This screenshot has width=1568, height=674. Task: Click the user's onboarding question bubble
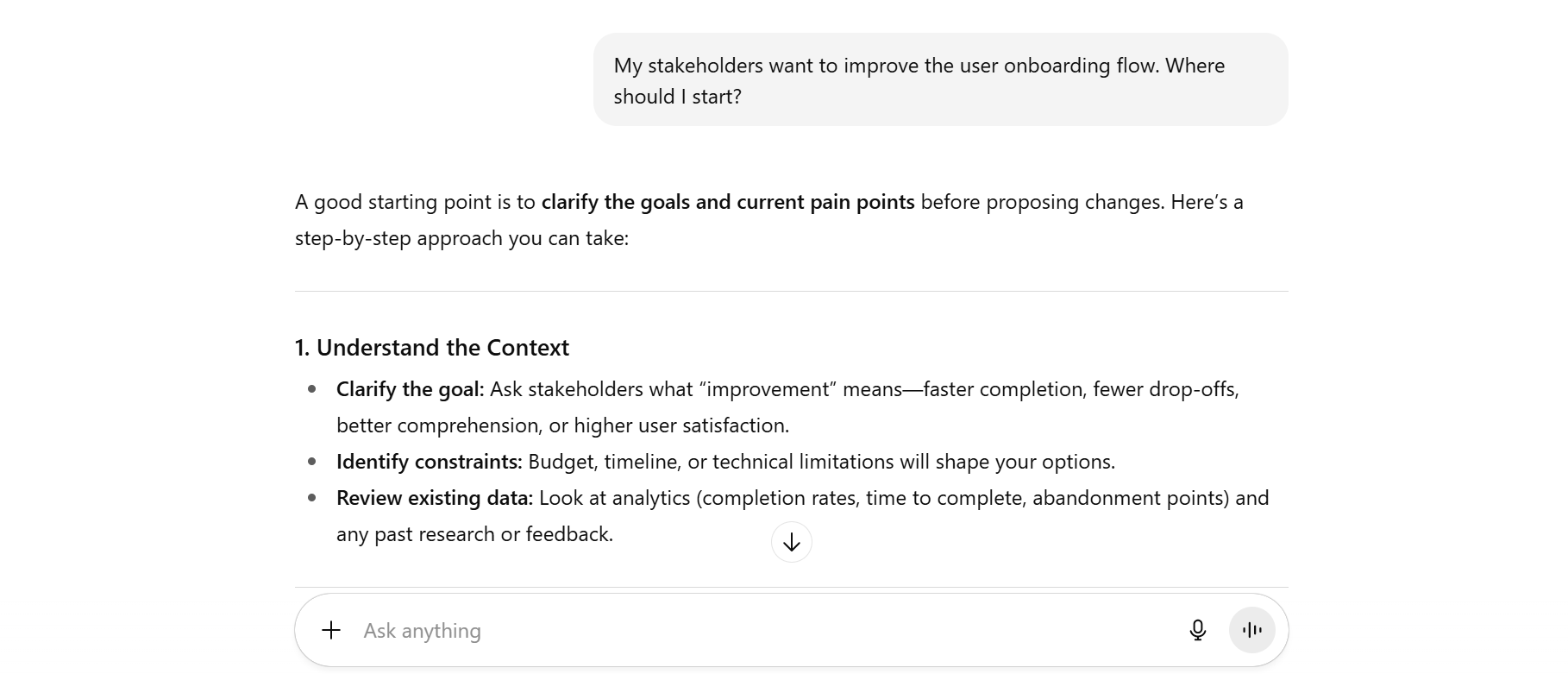coord(940,80)
